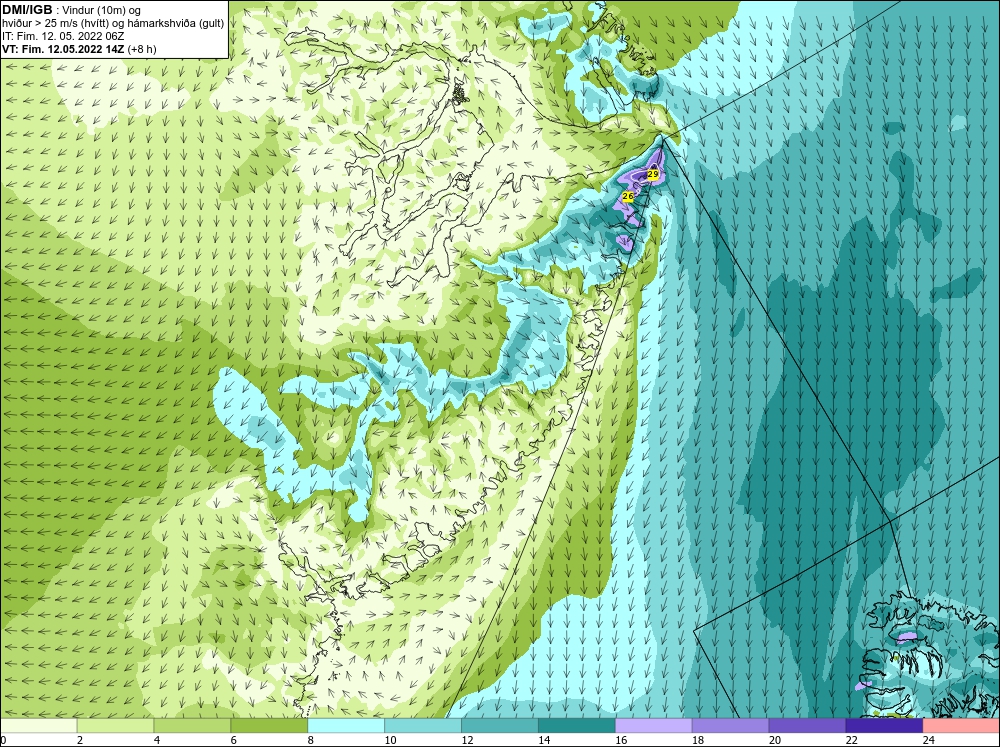This screenshot has height=747, width=1000.
Task: Click the yellow gust marker labeled 26
Action: tap(628, 196)
